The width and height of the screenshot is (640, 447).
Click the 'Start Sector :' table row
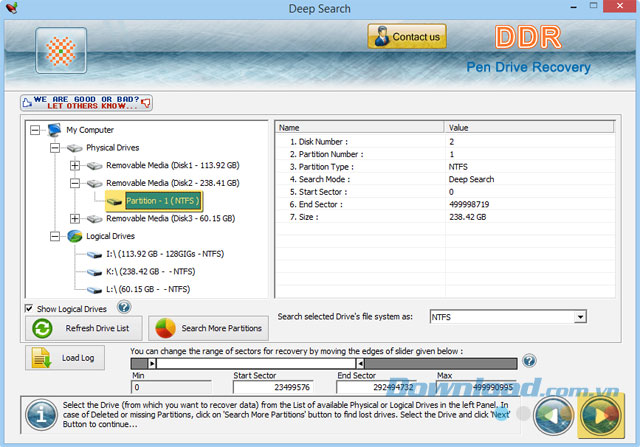coord(445,192)
